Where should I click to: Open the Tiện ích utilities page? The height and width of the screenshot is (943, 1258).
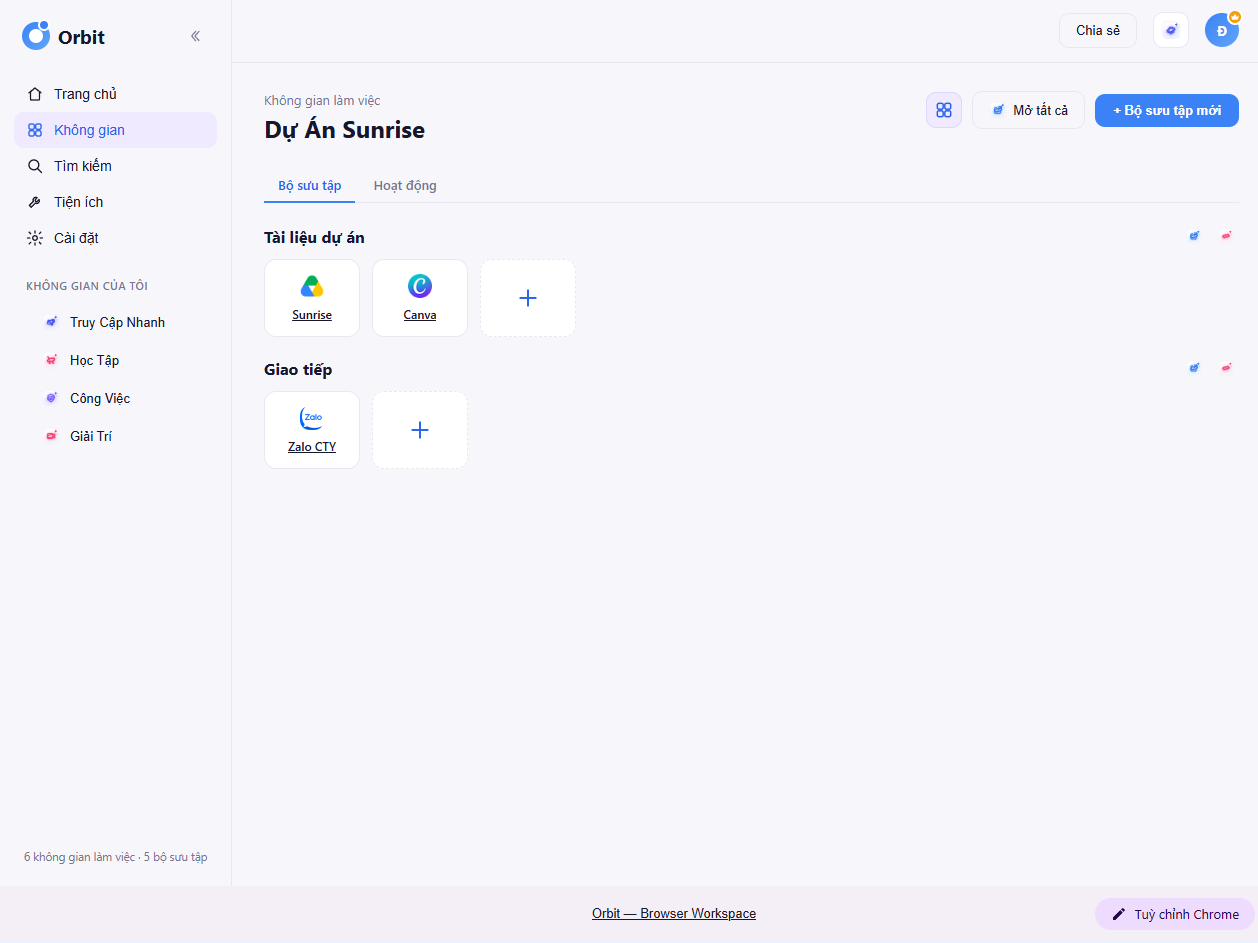[115, 202]
